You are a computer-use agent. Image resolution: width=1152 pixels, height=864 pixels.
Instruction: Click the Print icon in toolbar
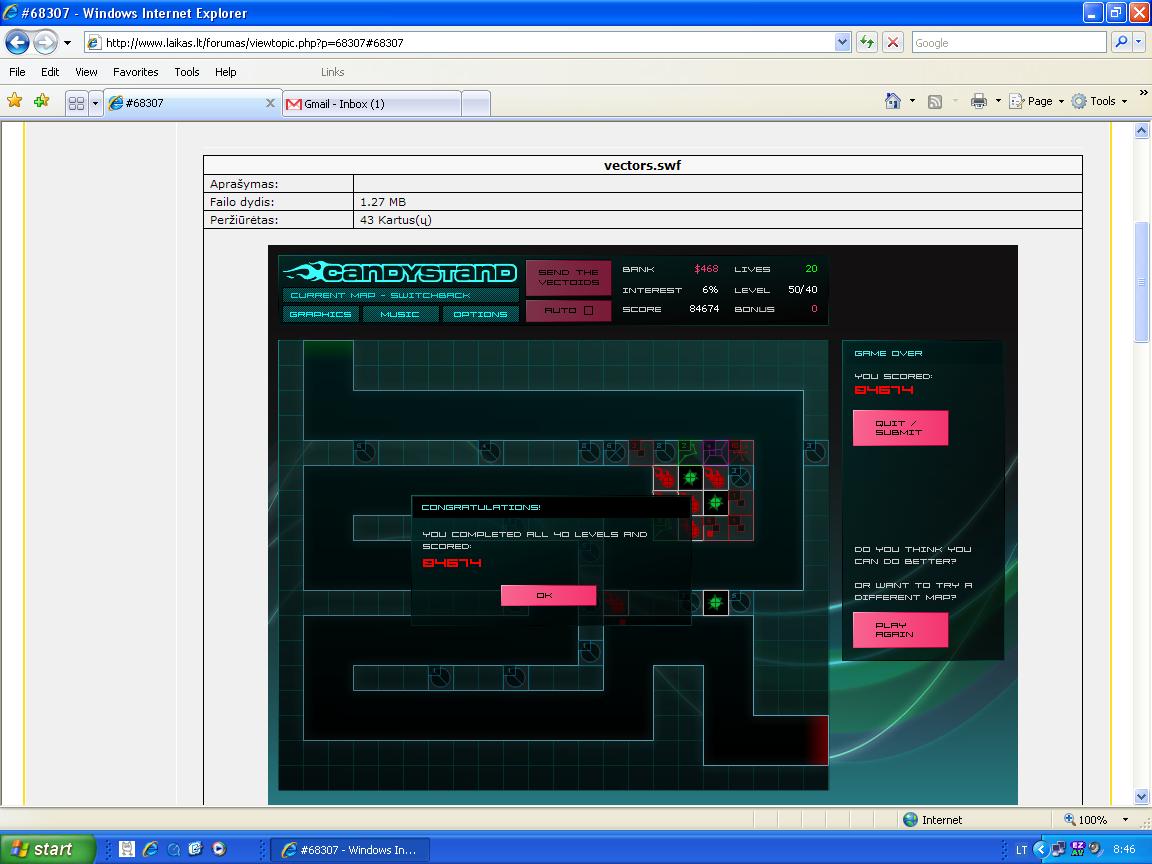point(979,101)
